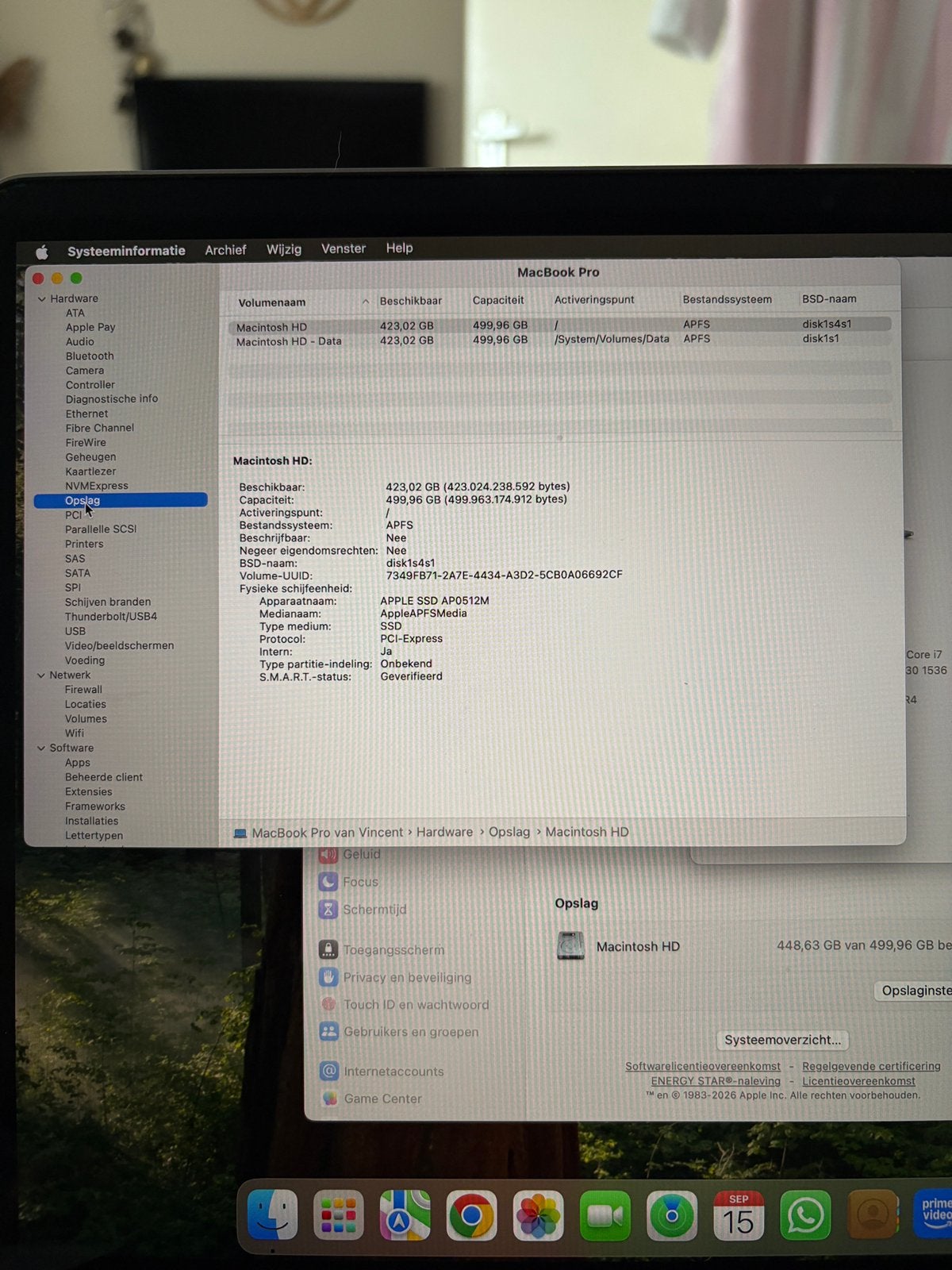Open Calendar showing SEP 15
This screenshot has width=952, height=1270.
point(738,1215)
